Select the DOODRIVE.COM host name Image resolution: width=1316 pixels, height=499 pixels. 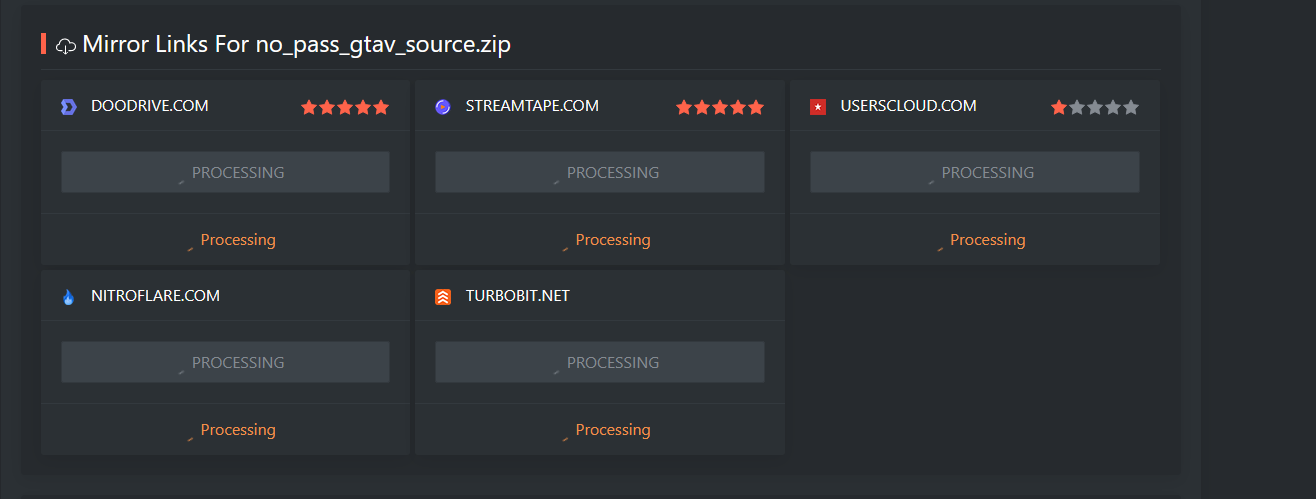coord(150,106)
